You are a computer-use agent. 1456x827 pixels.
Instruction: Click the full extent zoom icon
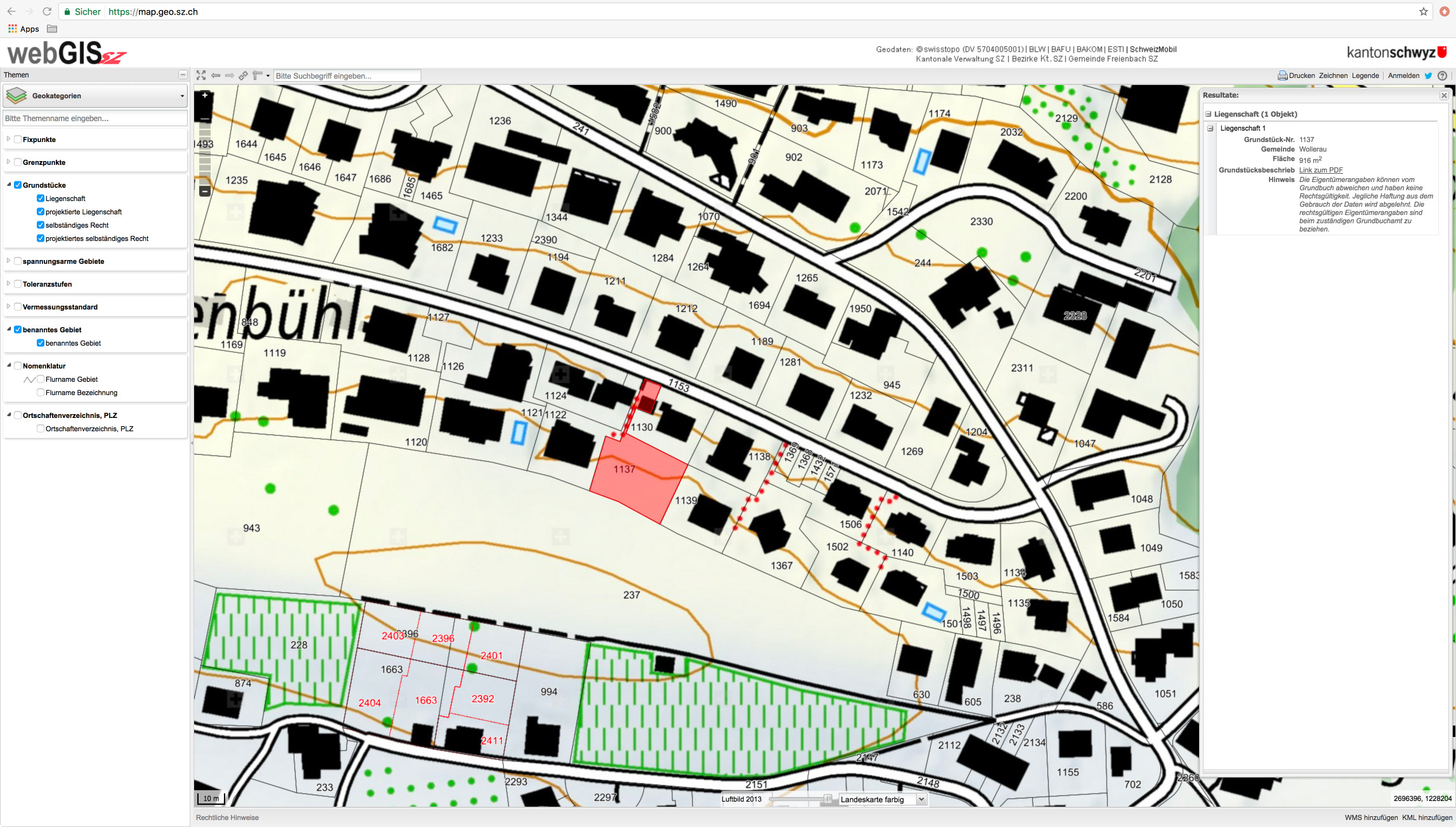click(201, 75)
